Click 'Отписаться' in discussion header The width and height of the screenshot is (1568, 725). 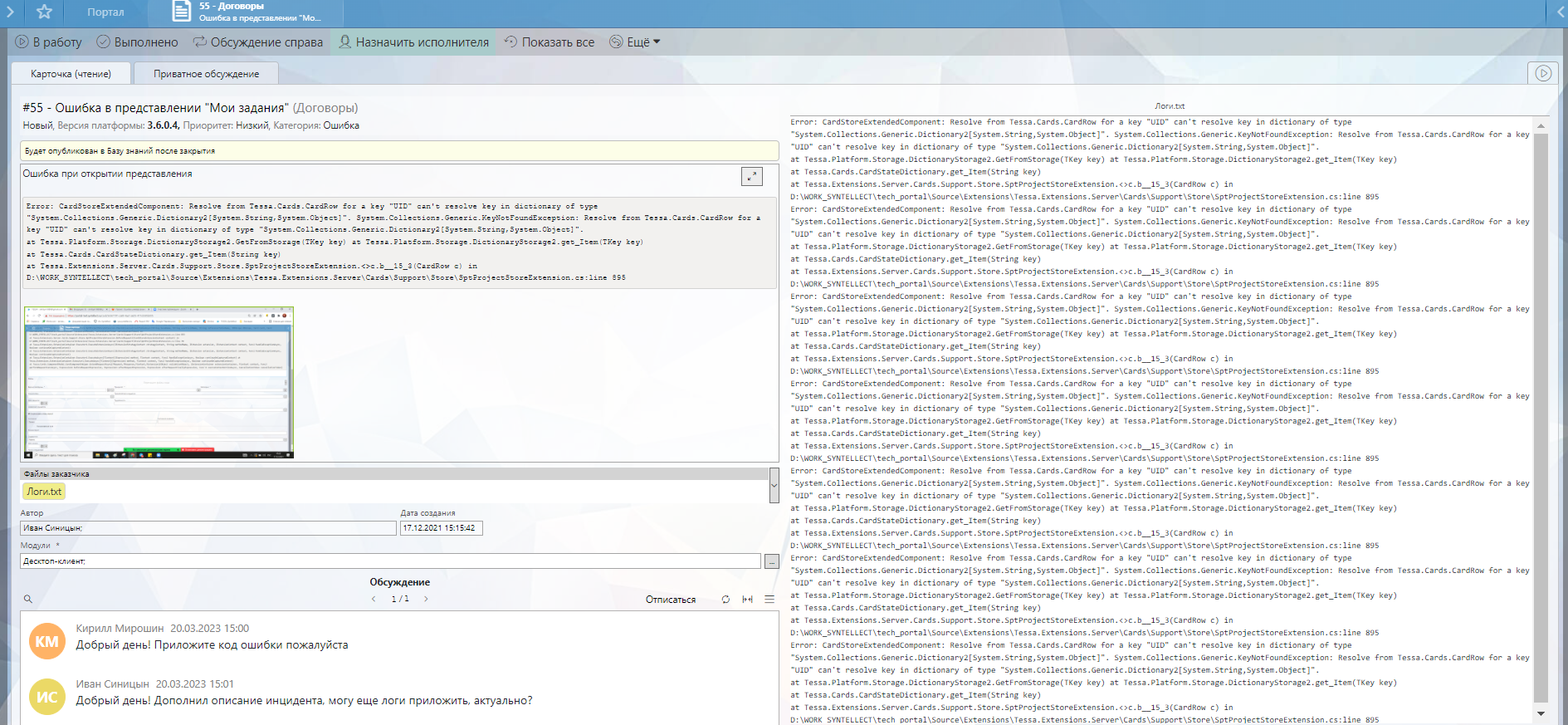tap(671, 600)
